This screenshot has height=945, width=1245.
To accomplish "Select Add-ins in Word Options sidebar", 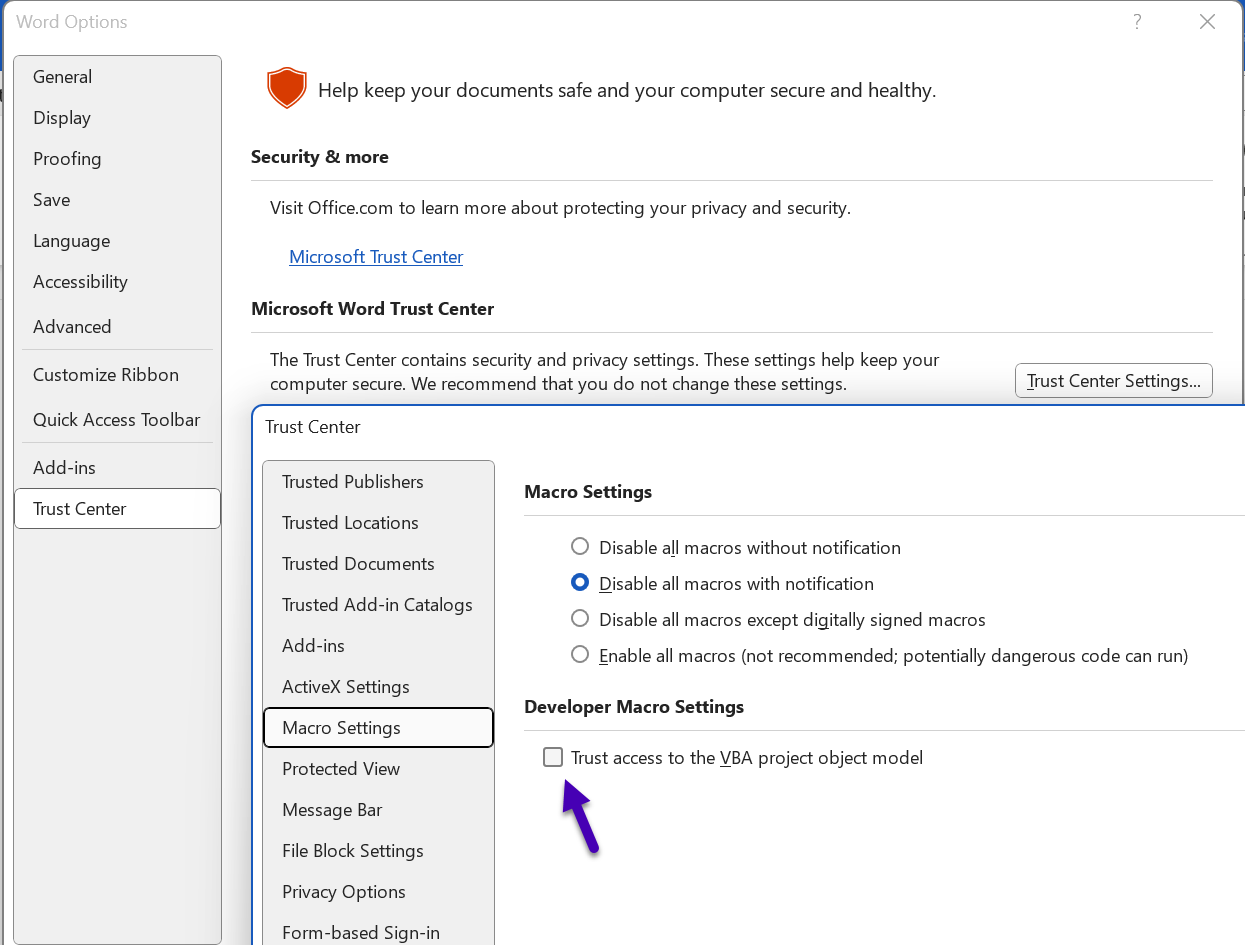I will tap(118, 468).
